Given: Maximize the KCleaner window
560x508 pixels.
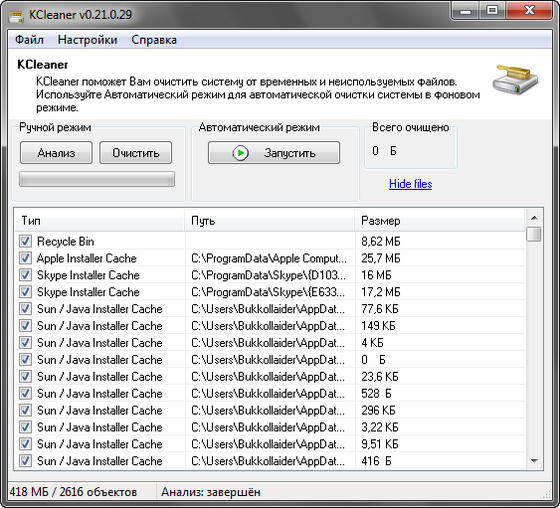Looking at the screenshot, I should tap(492, 11).
